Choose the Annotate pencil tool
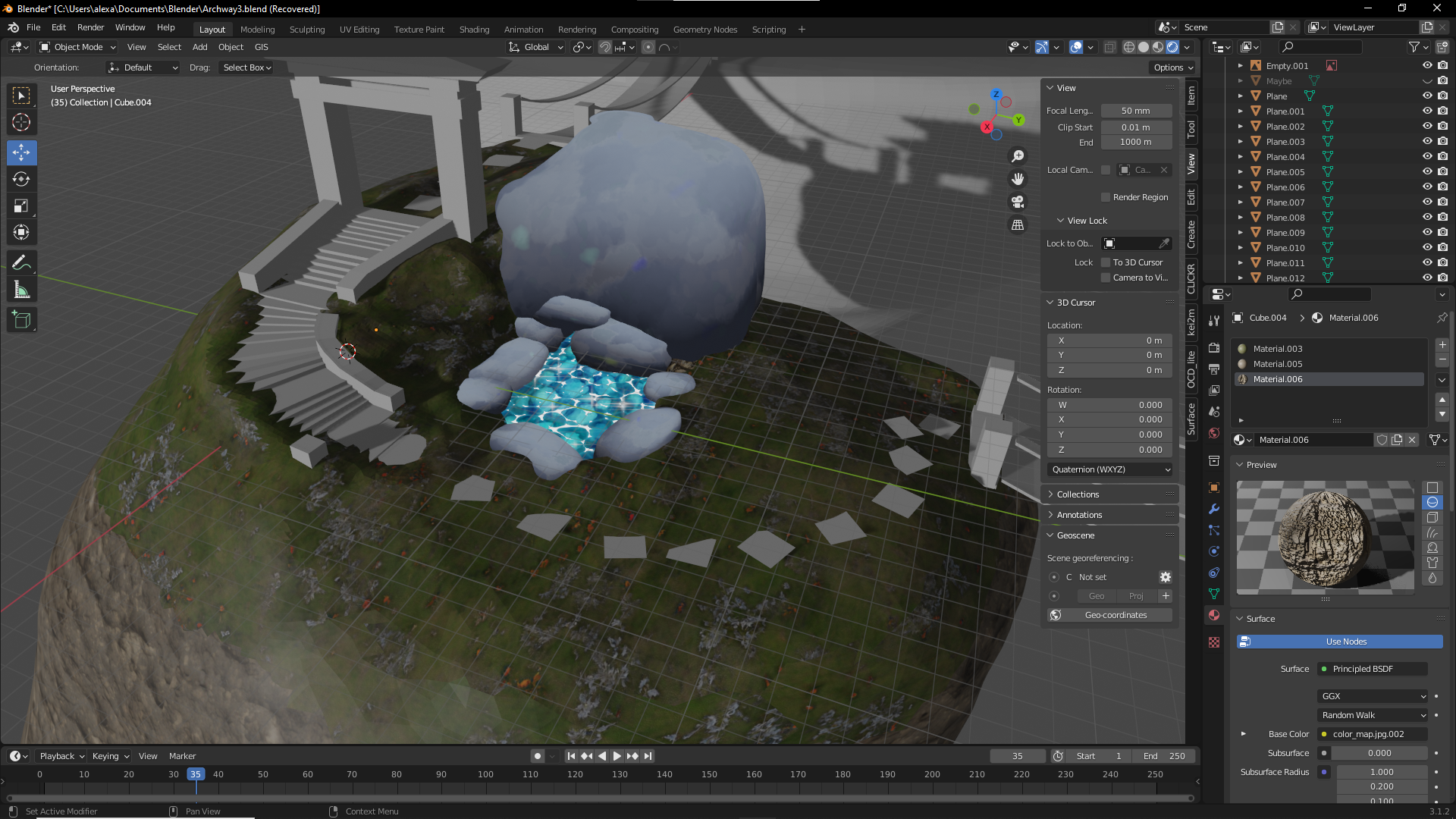The width and height of the screenshot is (1456, 819). pos(21,263)
